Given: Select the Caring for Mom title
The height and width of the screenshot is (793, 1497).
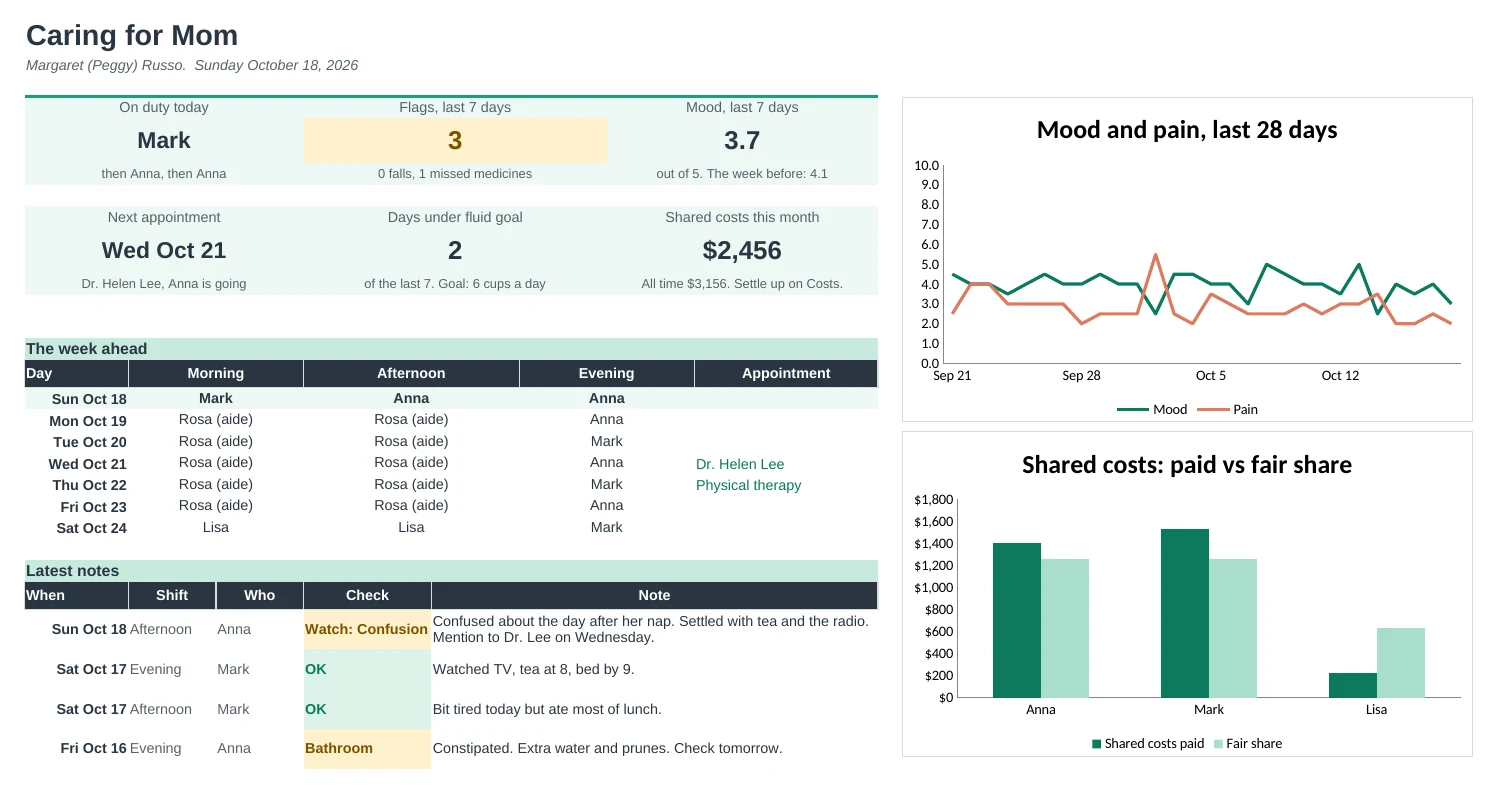Looking at the screenshot, I should (x=132, y=36).
